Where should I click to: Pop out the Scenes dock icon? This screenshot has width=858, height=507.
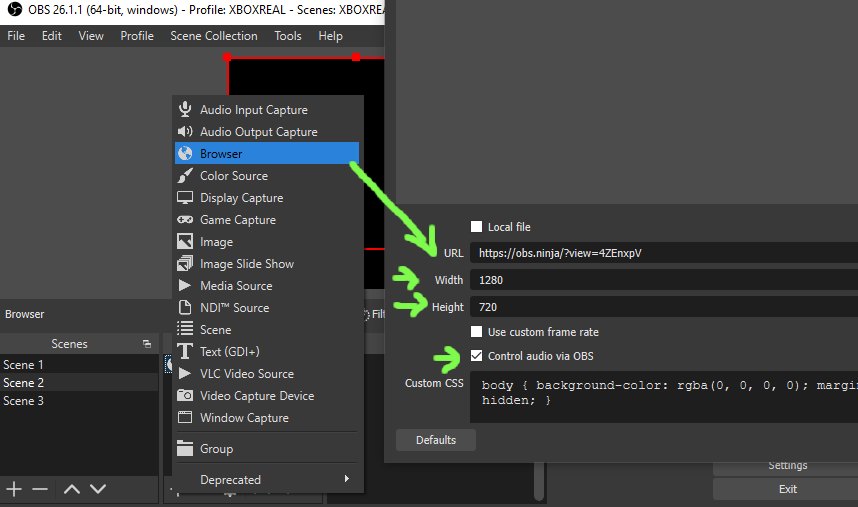point(147,344)
